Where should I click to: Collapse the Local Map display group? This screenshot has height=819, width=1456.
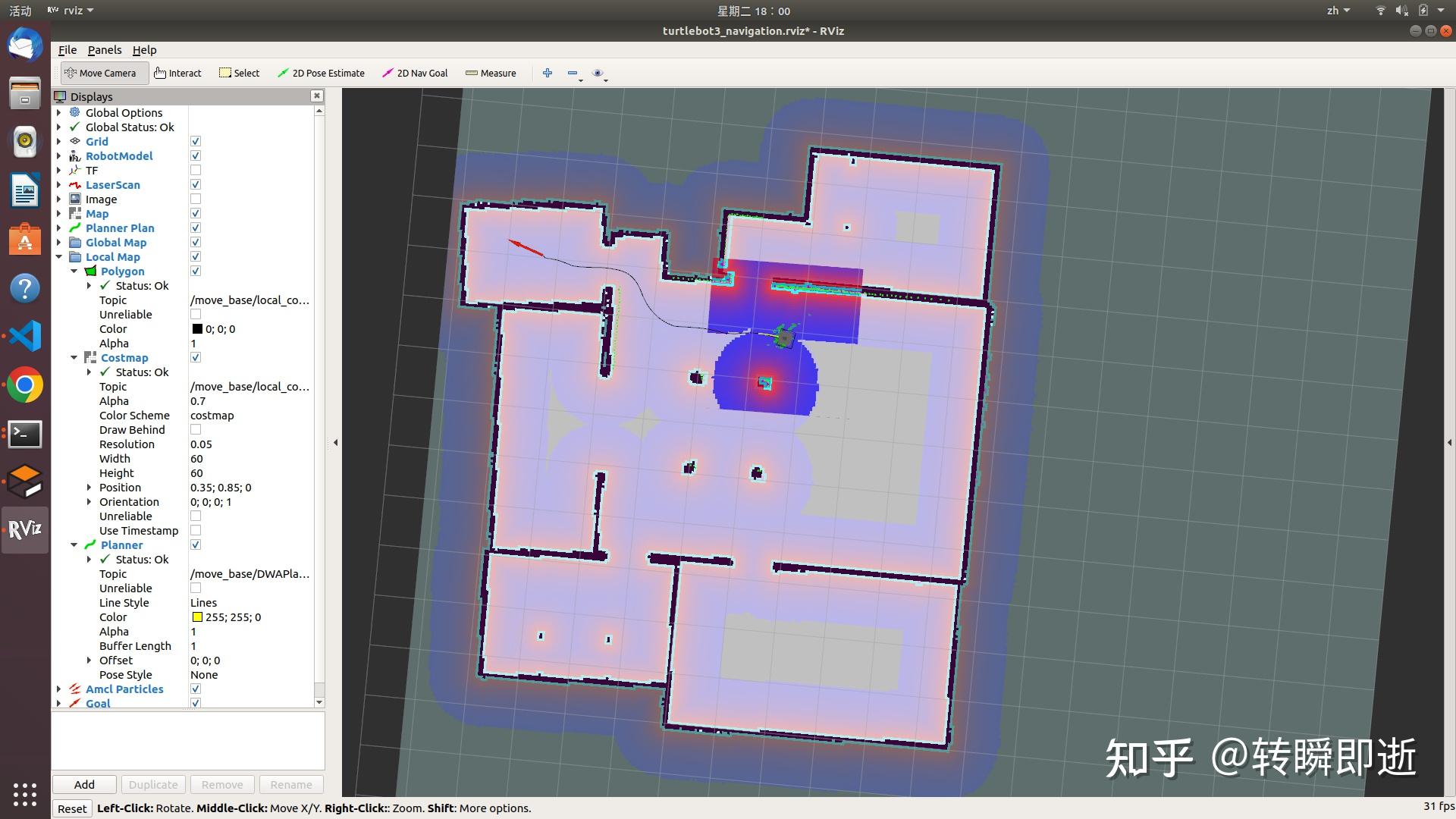pyautogui.click(x=59, y=257)
